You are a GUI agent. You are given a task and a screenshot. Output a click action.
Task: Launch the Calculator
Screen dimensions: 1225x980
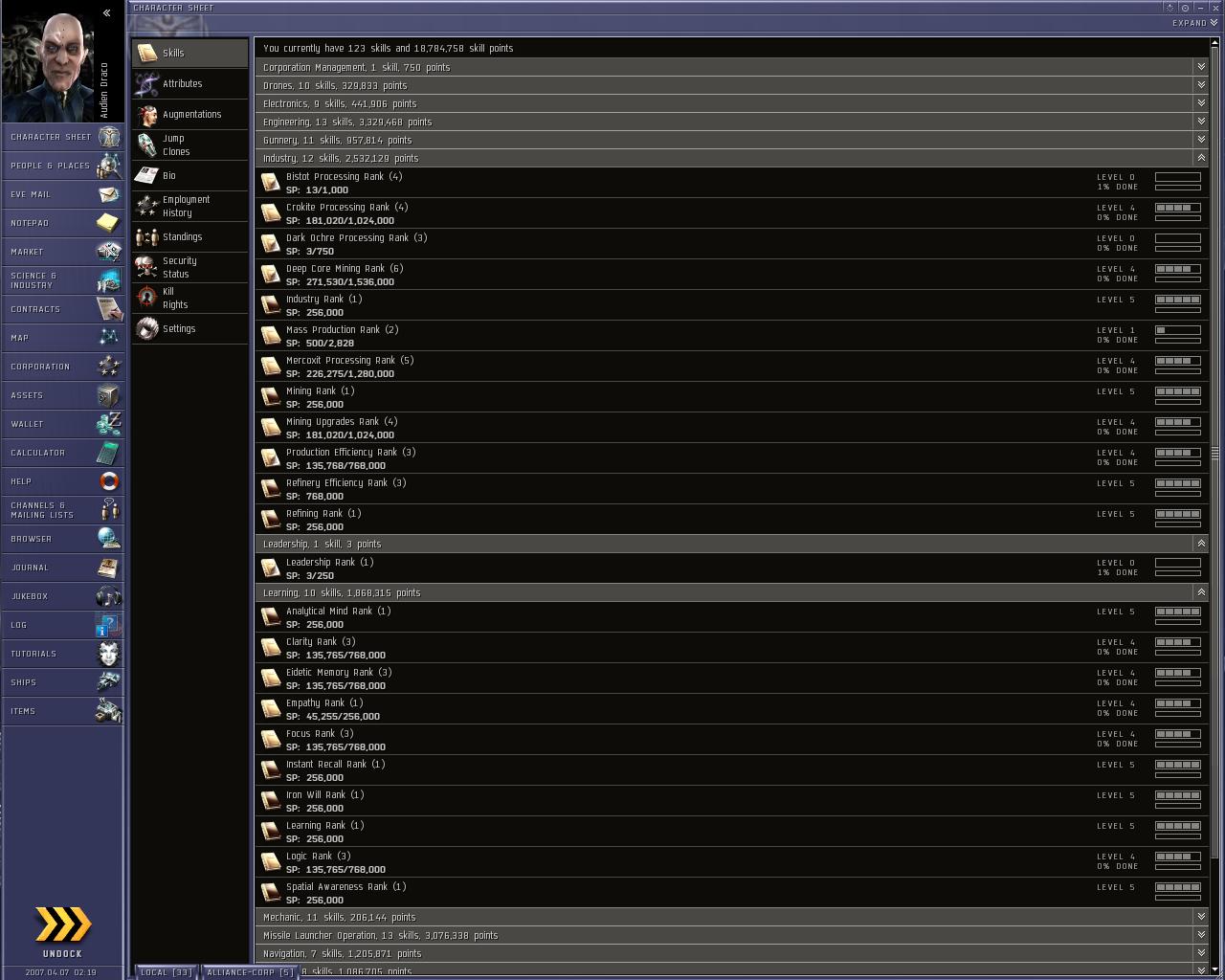[x=62, y=453]
